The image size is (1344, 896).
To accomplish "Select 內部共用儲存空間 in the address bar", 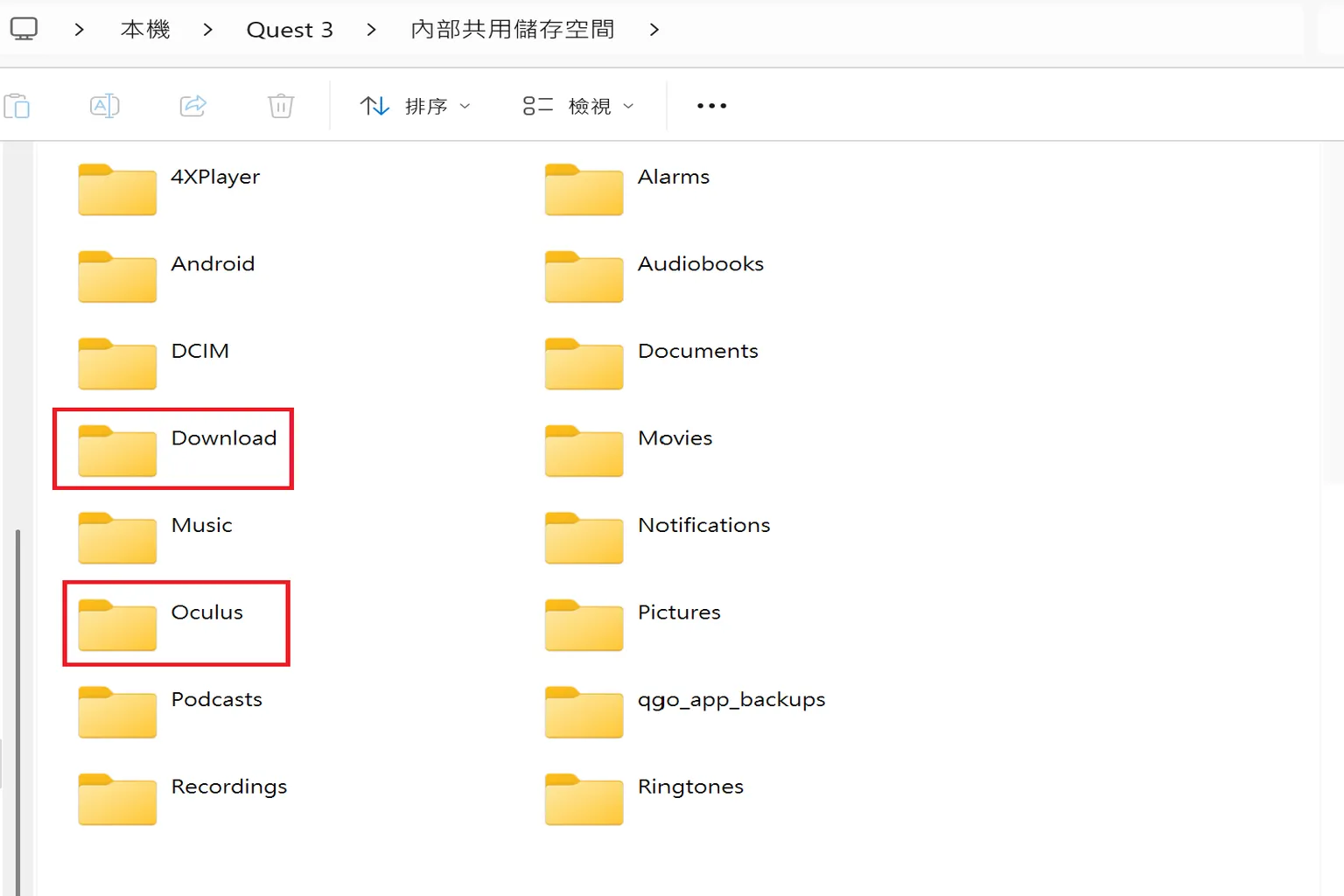I will 513,28.
